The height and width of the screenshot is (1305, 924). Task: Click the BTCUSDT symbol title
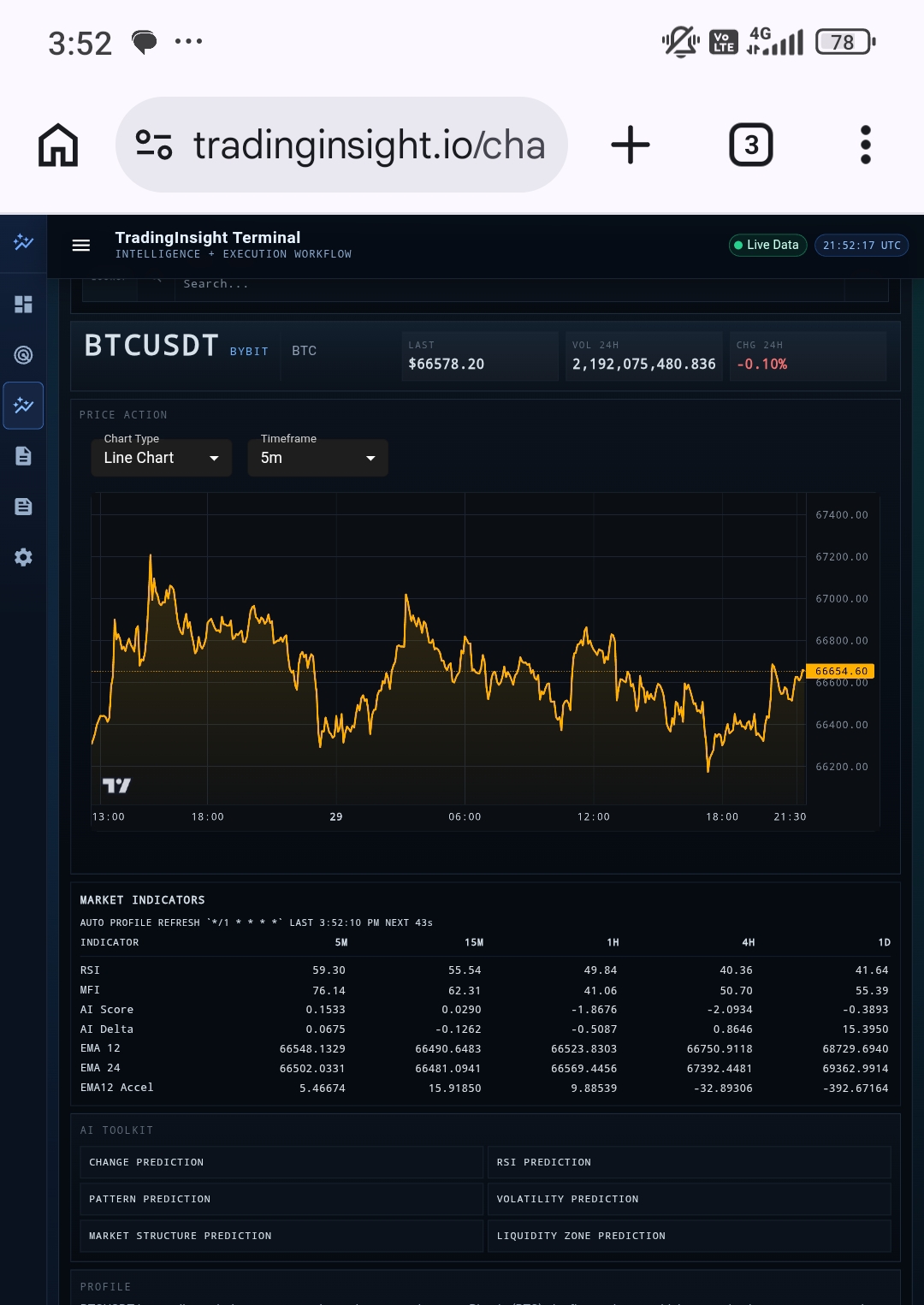(151, 346)
